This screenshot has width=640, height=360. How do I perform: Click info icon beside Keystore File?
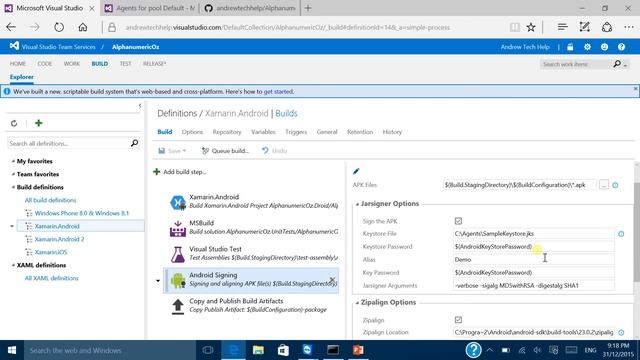coord(621,234)
